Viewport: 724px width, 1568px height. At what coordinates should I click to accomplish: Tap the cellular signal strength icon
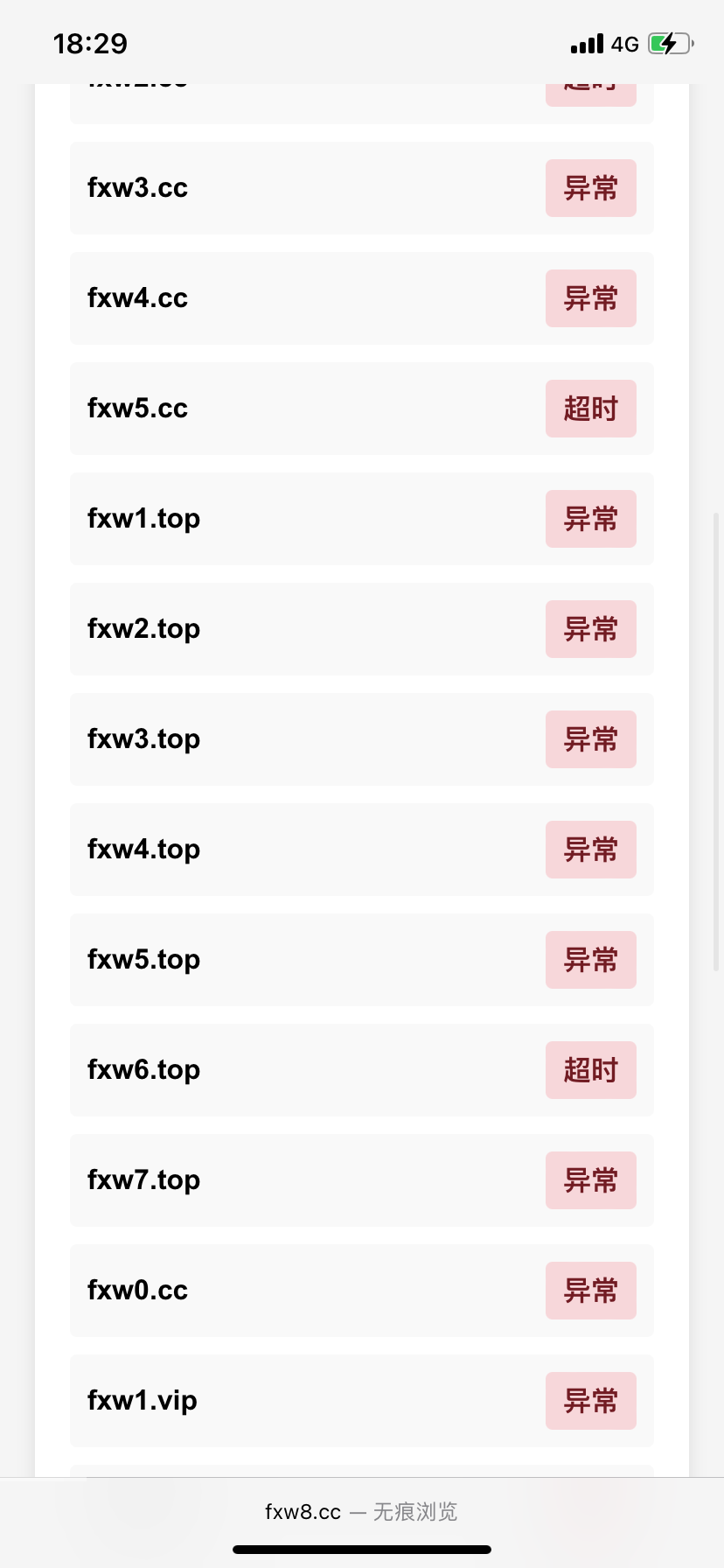point(587,44)
